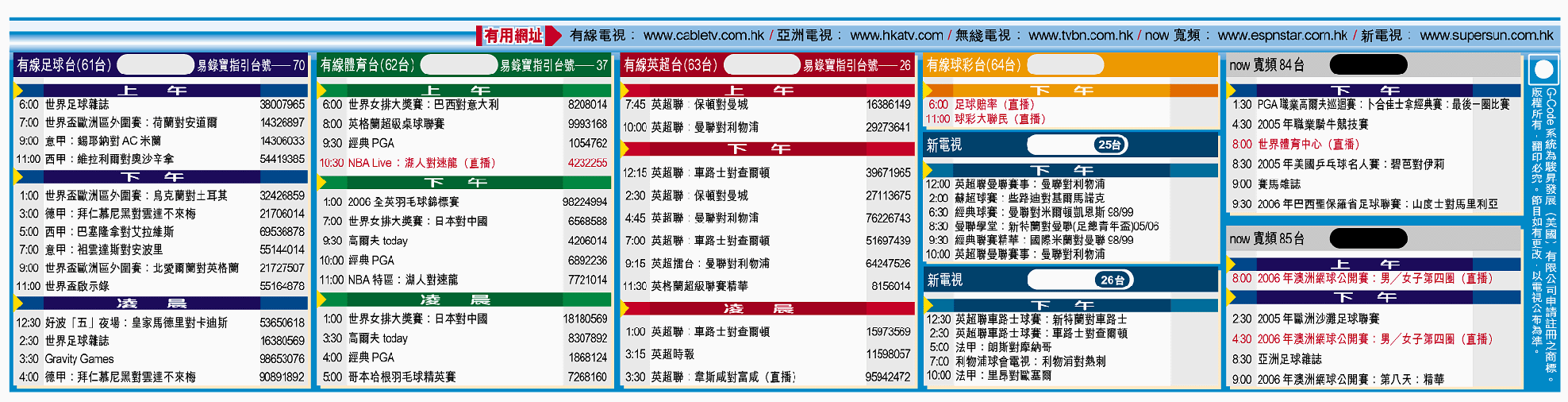
Task: Select 9:30 2006 年巴西聖保羅省足球聯賽
Action: [1365, 204]
